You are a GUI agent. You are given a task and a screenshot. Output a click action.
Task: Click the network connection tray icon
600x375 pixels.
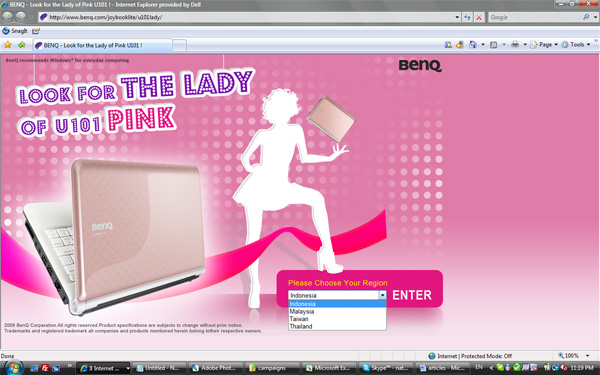tap(555, 368)
